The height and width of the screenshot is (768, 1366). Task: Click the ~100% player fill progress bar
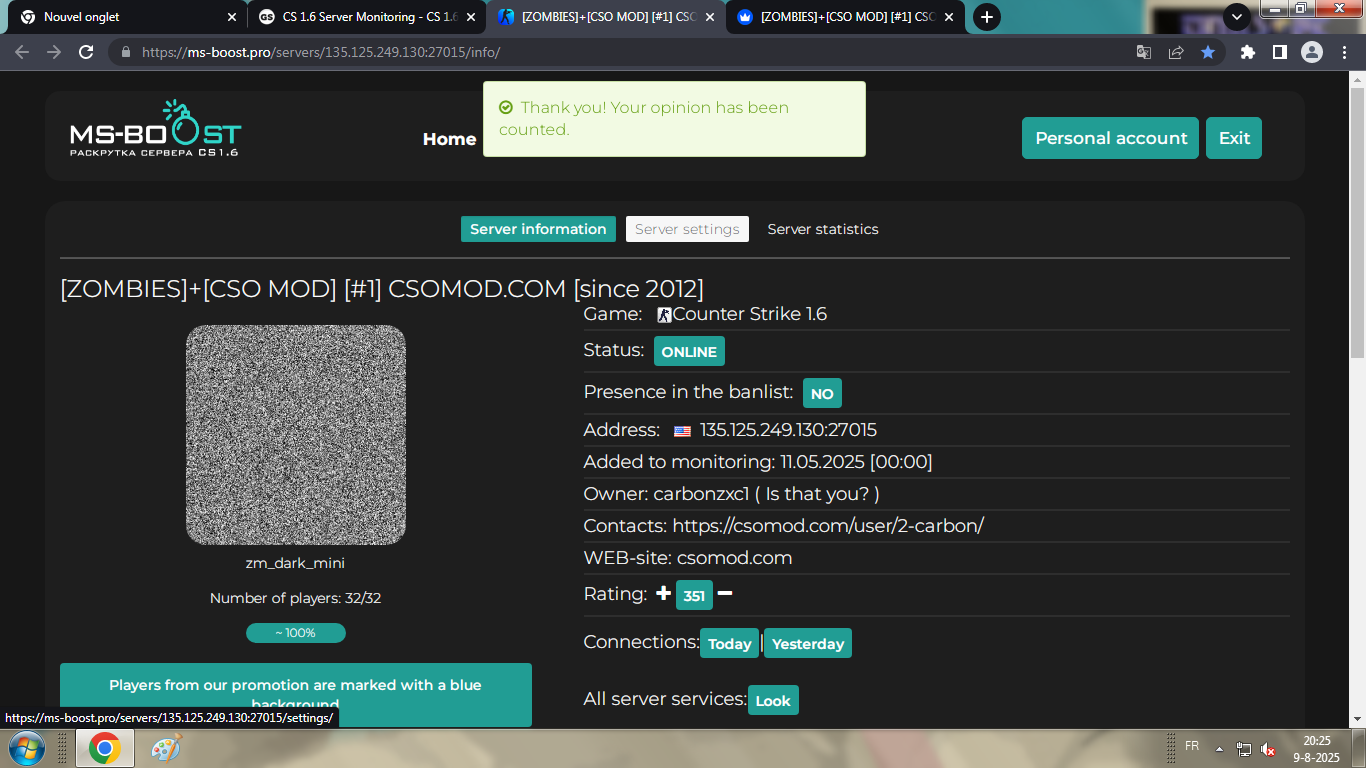click(295, 633)
